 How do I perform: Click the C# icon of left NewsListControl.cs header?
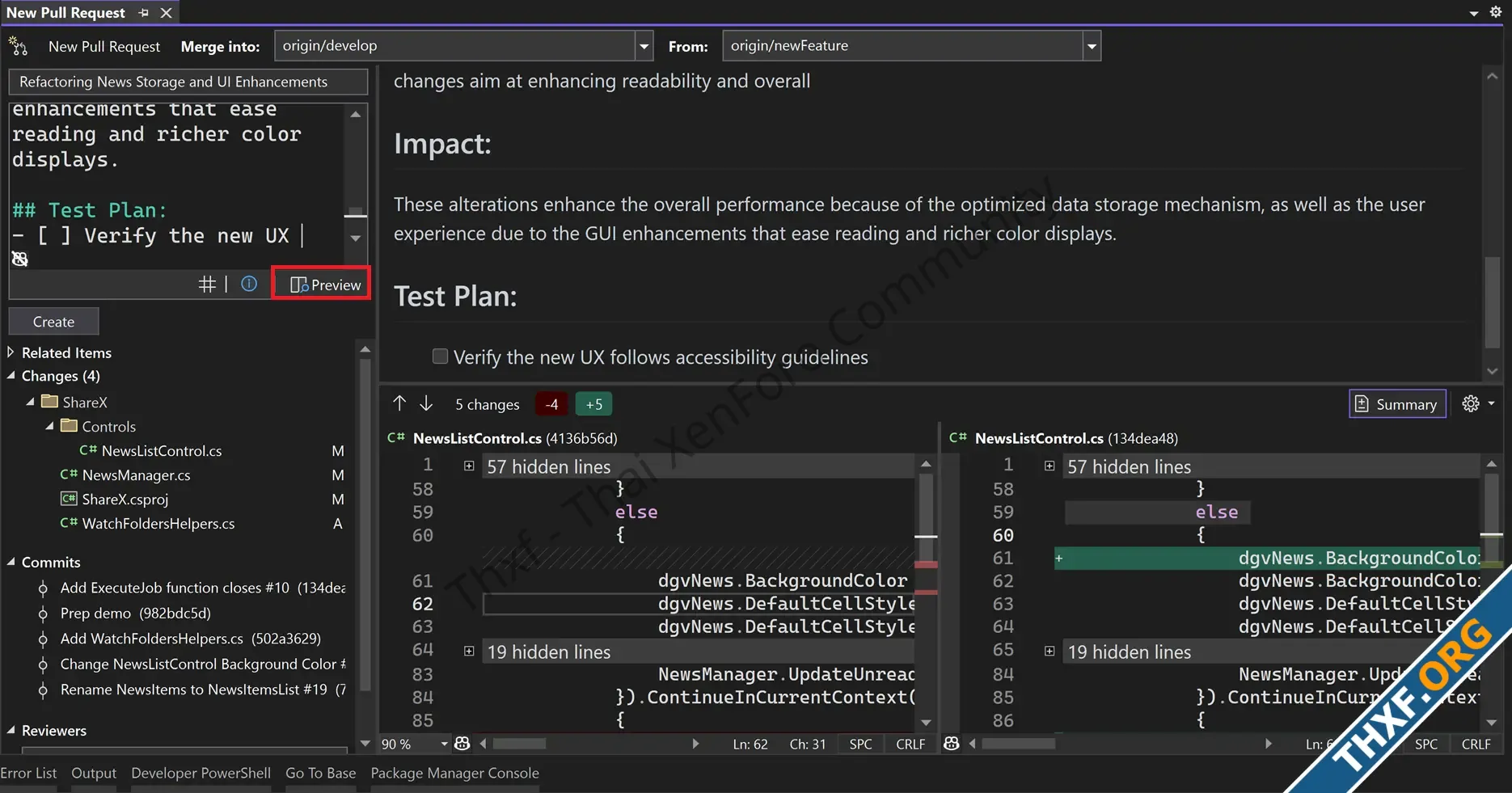(x=396, y=437)
